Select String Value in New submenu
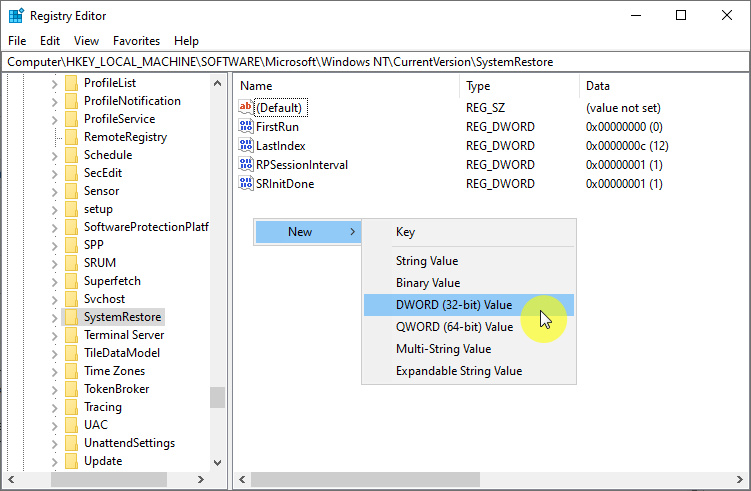The width and height of the screenshot is (751, 491). pos(427,260)
